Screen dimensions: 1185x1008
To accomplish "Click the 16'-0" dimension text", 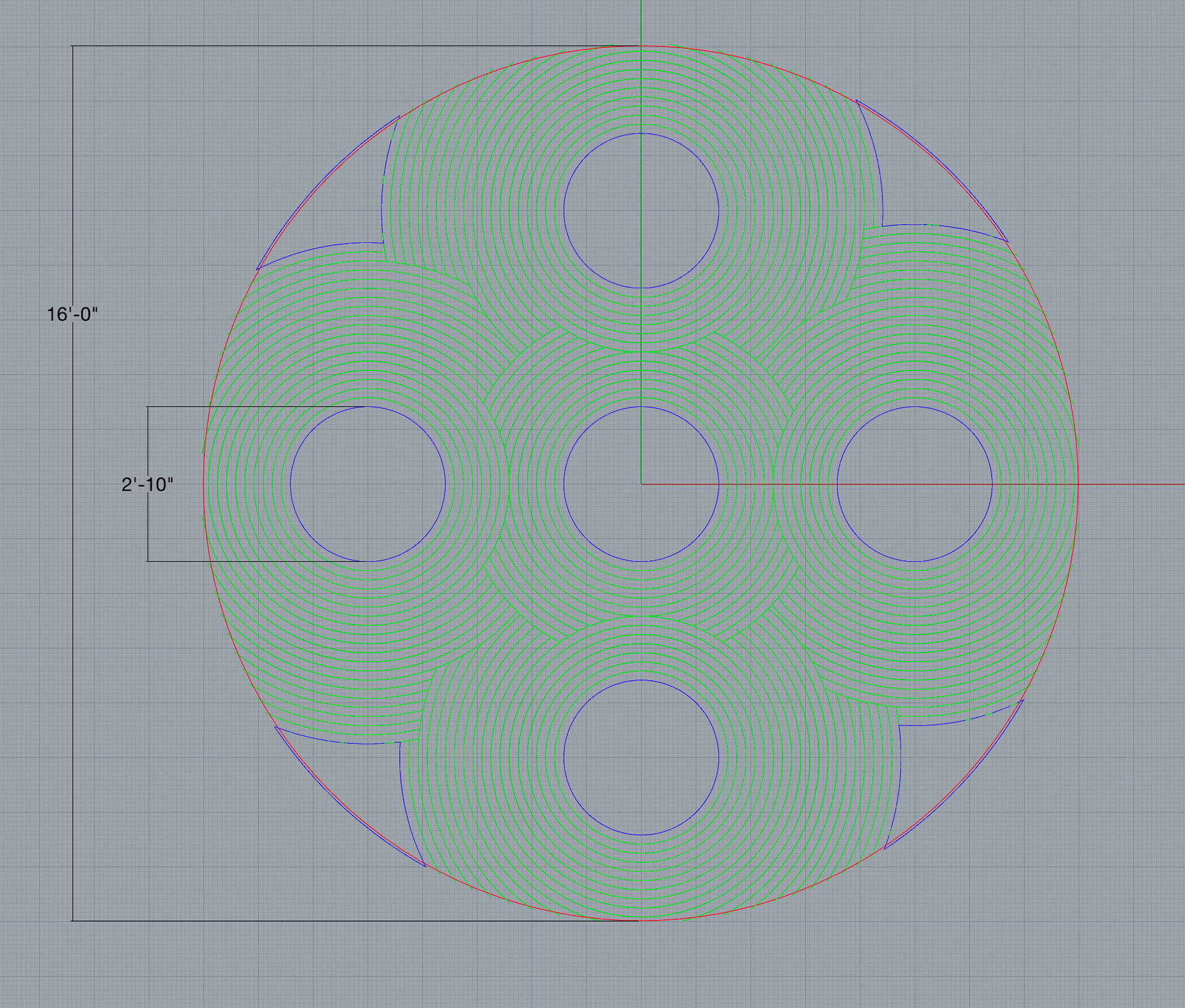I will (72, 315).
